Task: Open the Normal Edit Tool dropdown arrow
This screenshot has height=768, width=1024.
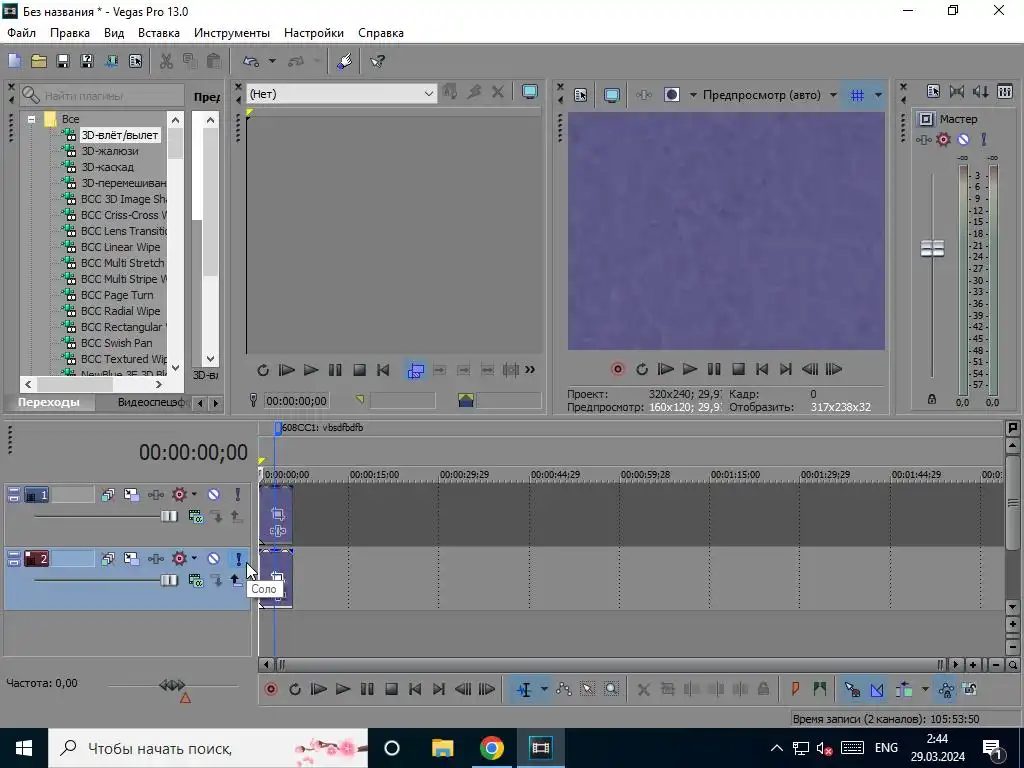Action: (543, 689)
